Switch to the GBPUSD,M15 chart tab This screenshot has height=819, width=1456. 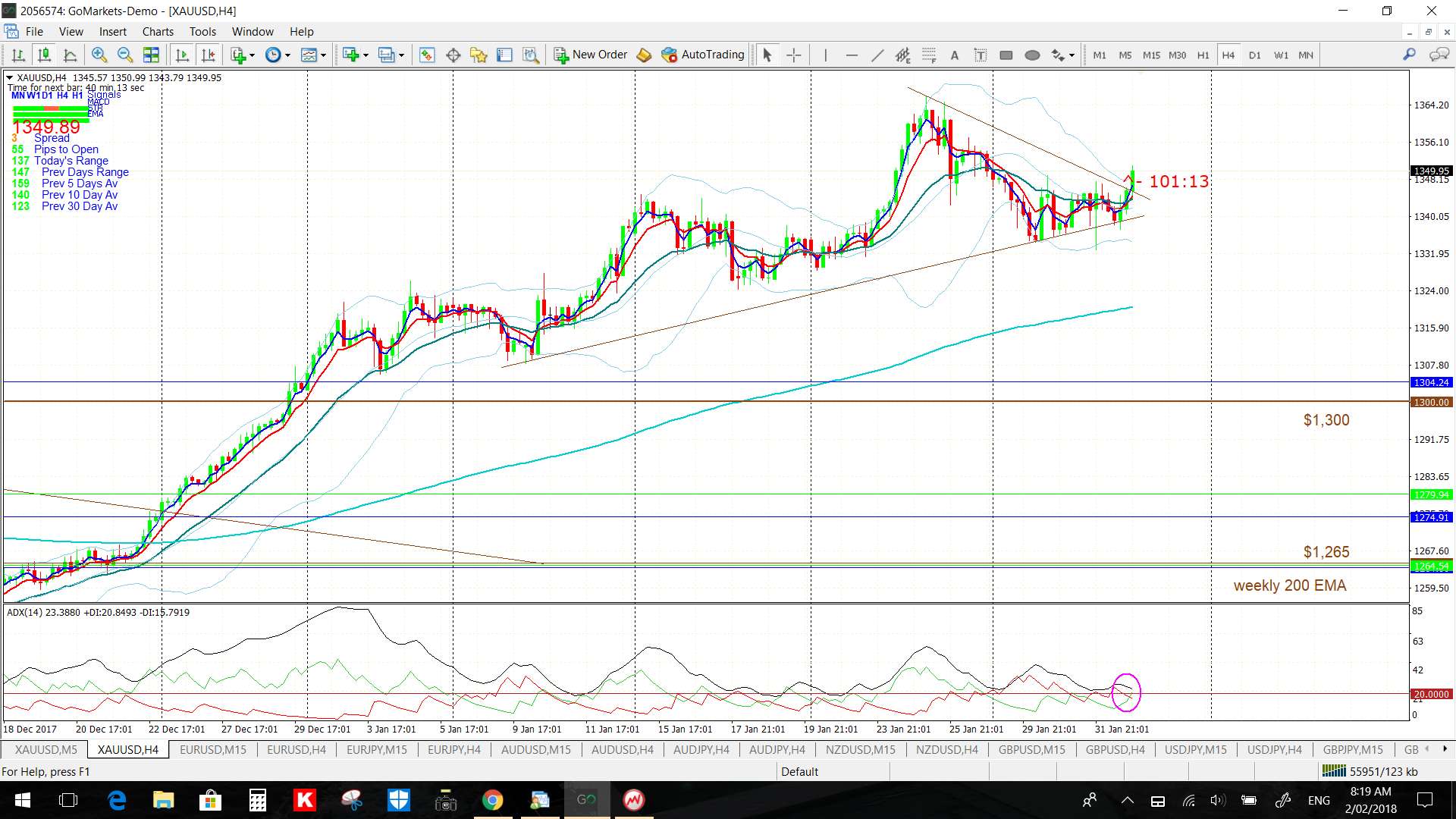pos(1032,749)
